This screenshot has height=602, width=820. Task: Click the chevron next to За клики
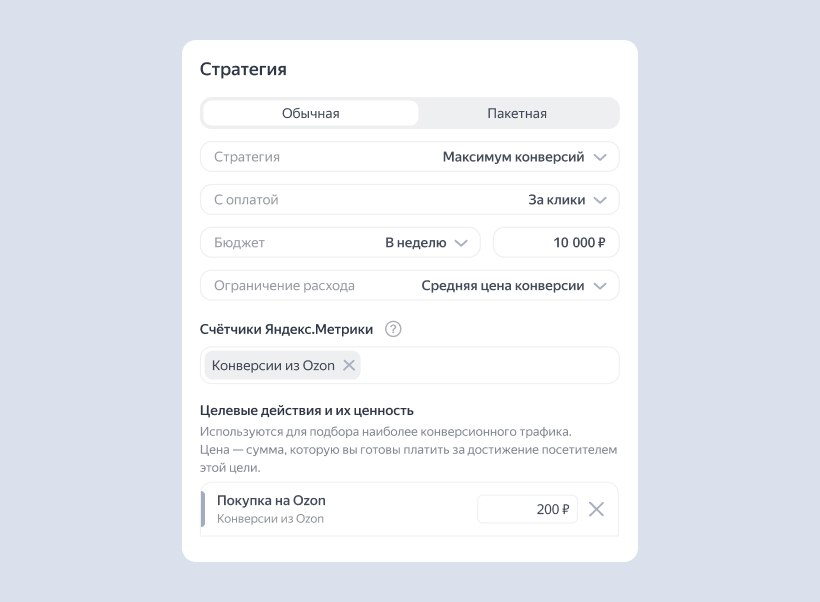tap(600, 200)
